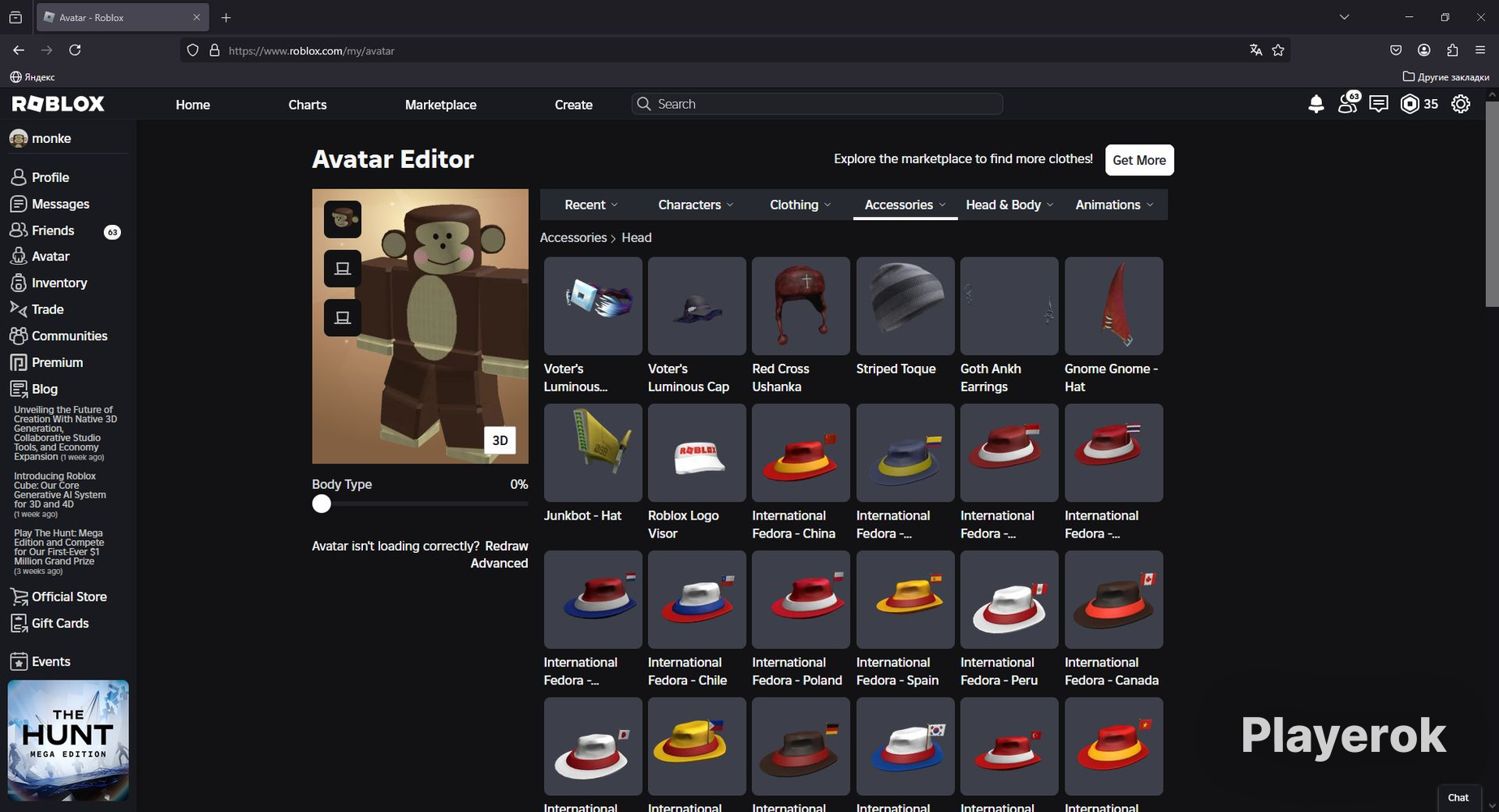Open the chat messages icon in header

click(1379, 104)
